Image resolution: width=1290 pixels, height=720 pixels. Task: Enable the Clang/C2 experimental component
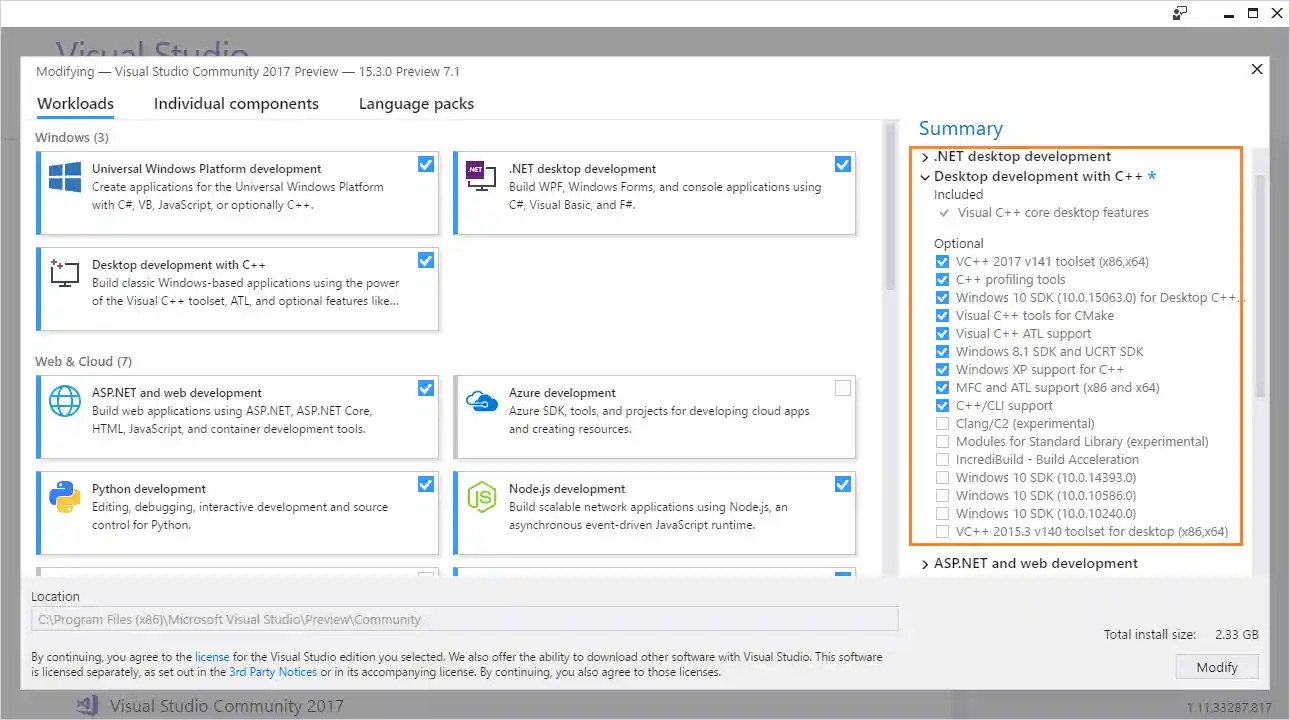[x=941, y=423]
